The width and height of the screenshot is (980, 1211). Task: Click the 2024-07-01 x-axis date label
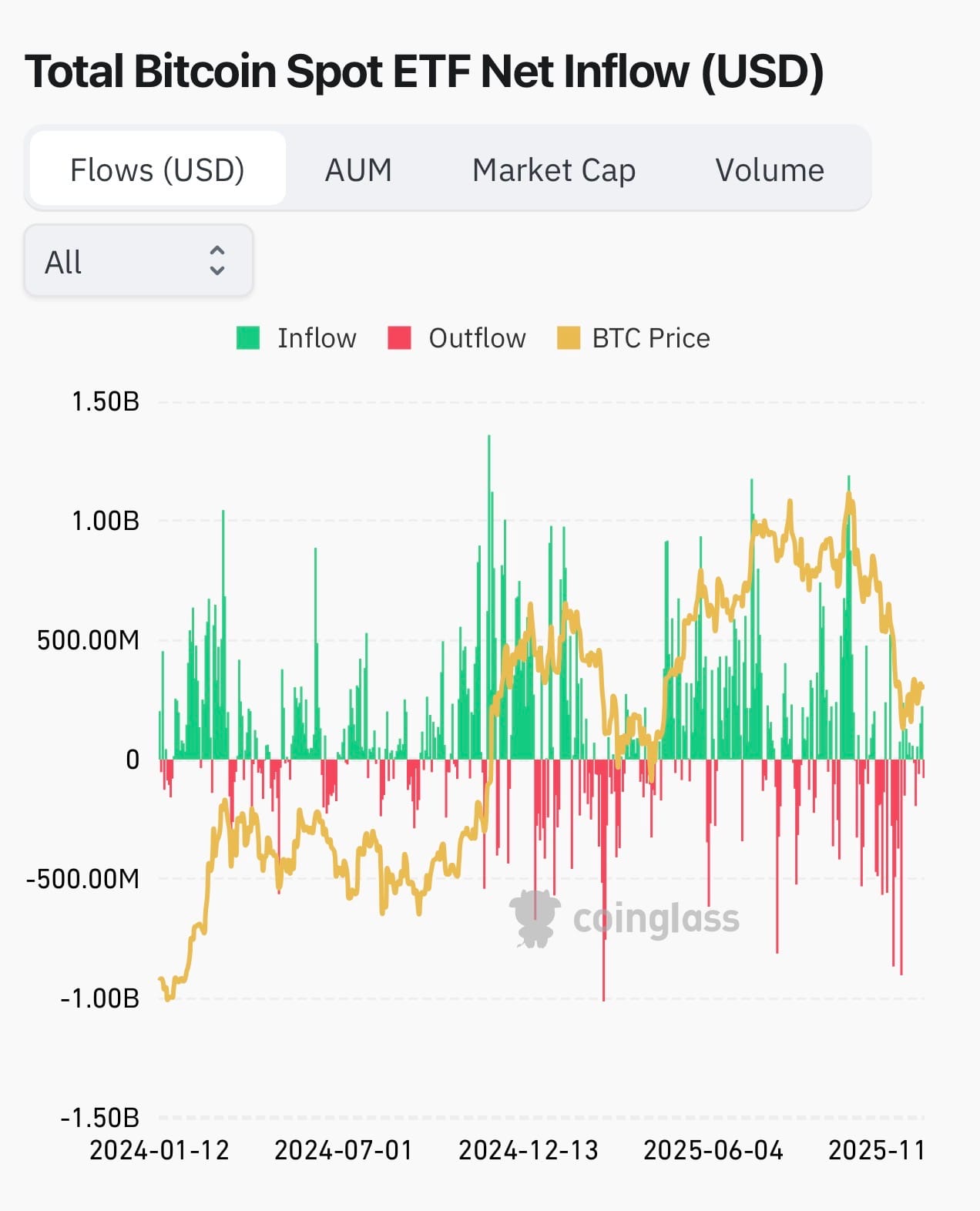coord(344,1150)
